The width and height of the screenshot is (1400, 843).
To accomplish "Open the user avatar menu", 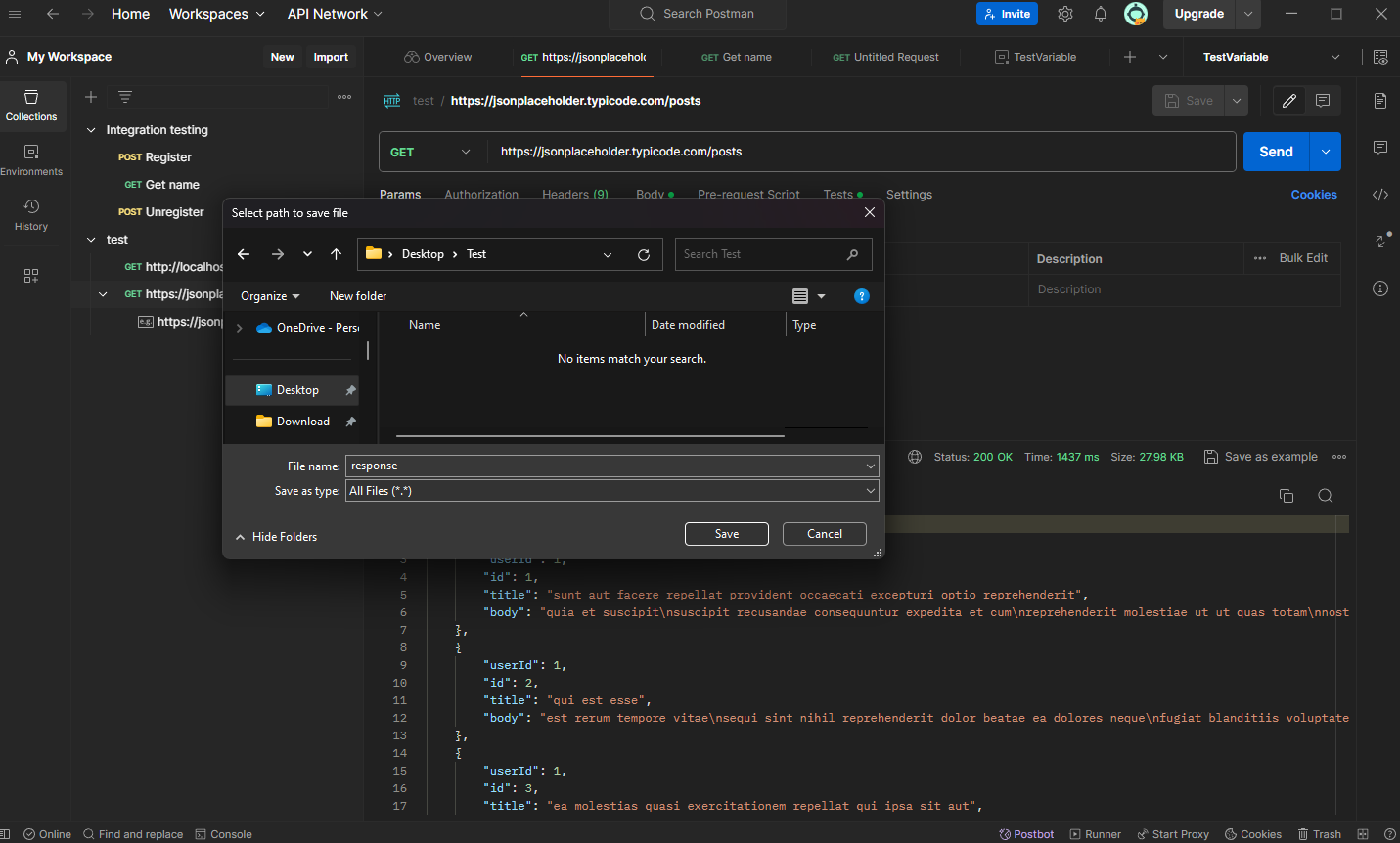I will [1136, 14].
